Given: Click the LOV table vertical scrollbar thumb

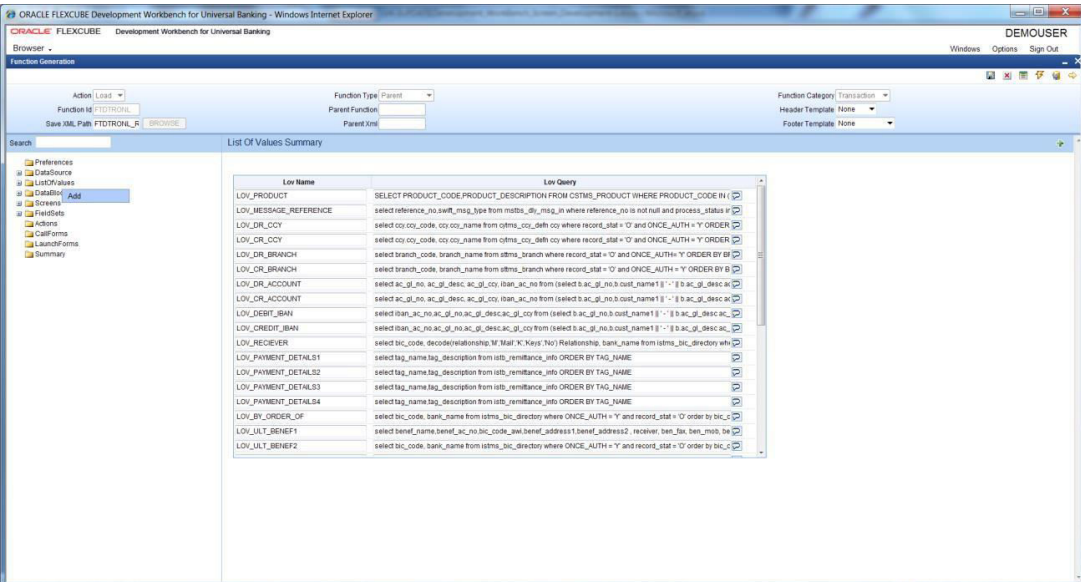Looking at the screenshot, I should 761,255.
